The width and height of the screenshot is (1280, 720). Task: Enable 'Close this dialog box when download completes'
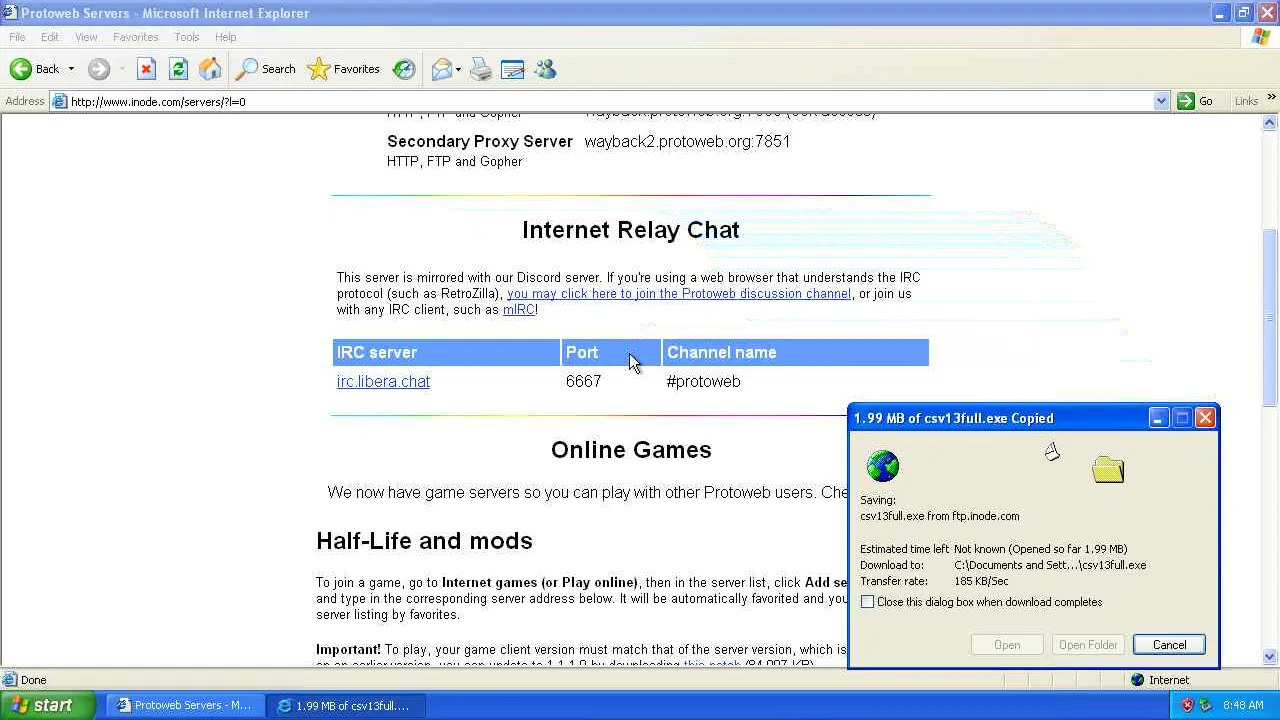867,602
